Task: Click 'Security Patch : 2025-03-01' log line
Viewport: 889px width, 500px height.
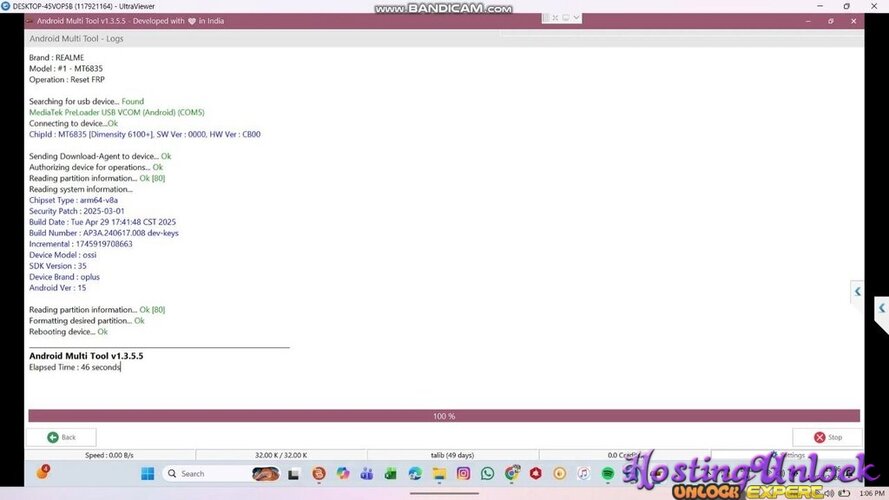Action: coord(77,211)
